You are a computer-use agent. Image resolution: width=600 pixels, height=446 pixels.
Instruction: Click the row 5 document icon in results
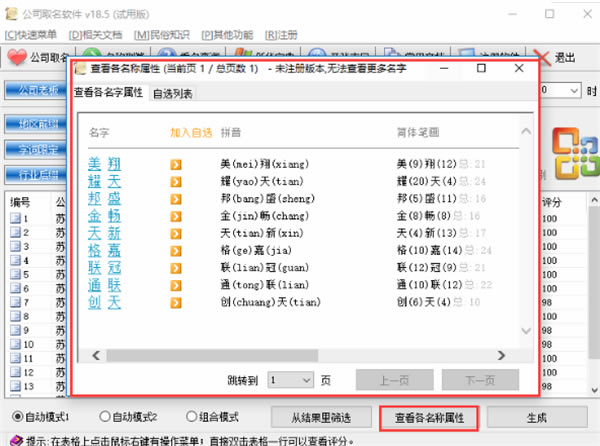click(x=16, y=274)
